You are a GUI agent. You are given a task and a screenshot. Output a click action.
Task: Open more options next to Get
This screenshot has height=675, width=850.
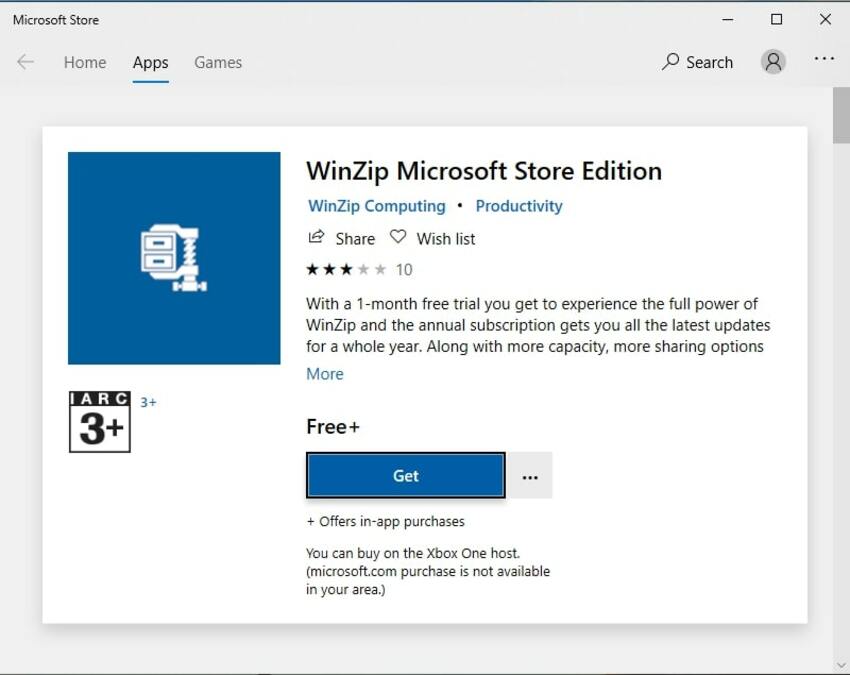click(x=530, y=476)
